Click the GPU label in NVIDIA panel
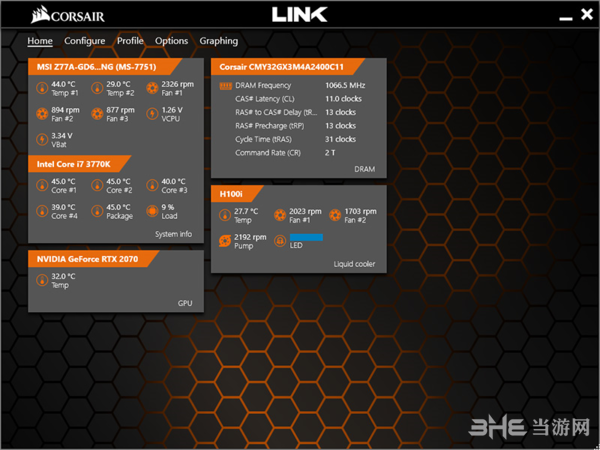Image resolution: width=600 pixels, height=450 pixels. [185, 303]
